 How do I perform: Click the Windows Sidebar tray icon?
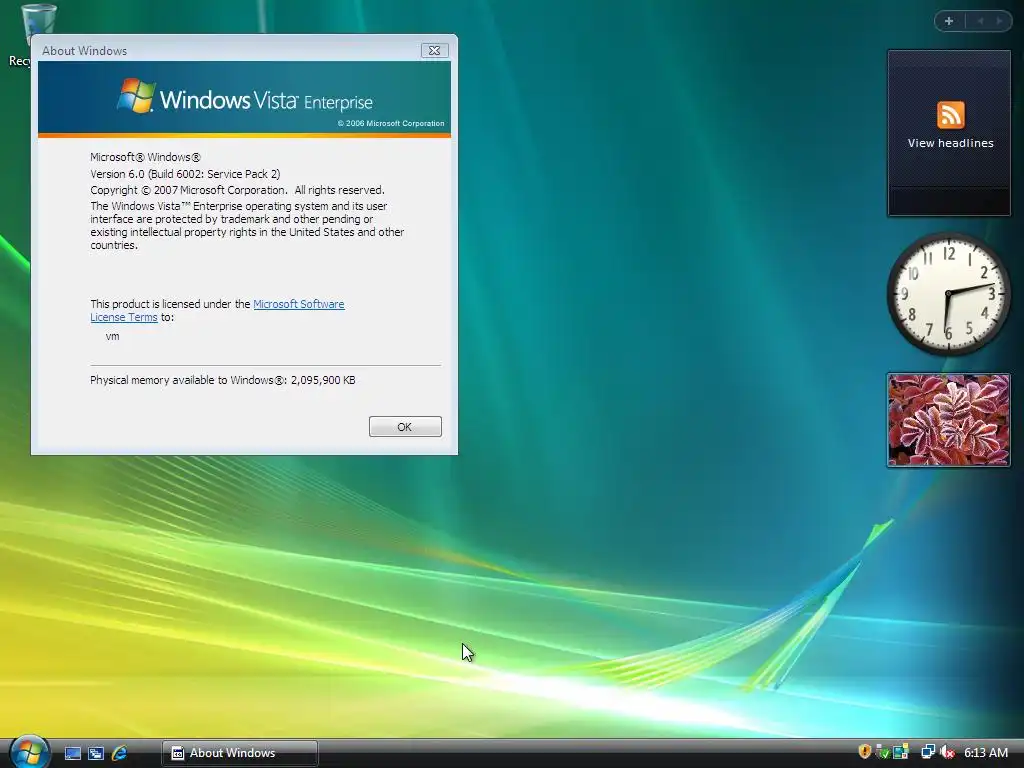click(901, 752)
